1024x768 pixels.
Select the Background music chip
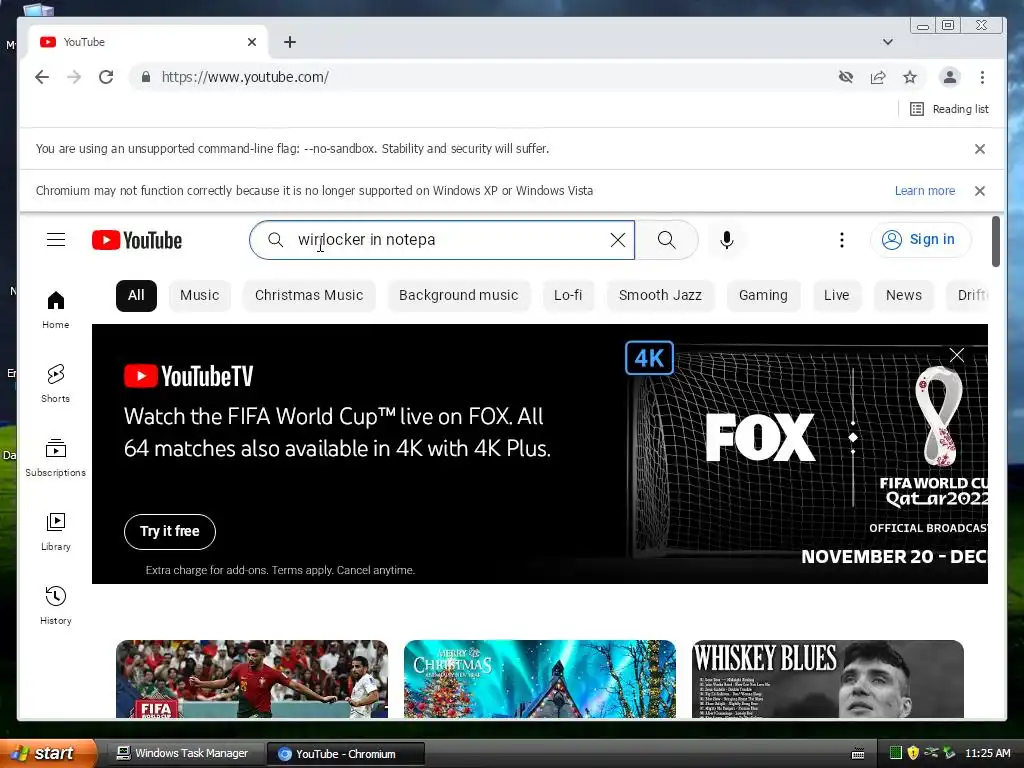pyautogui.click(x=458, y=295)
